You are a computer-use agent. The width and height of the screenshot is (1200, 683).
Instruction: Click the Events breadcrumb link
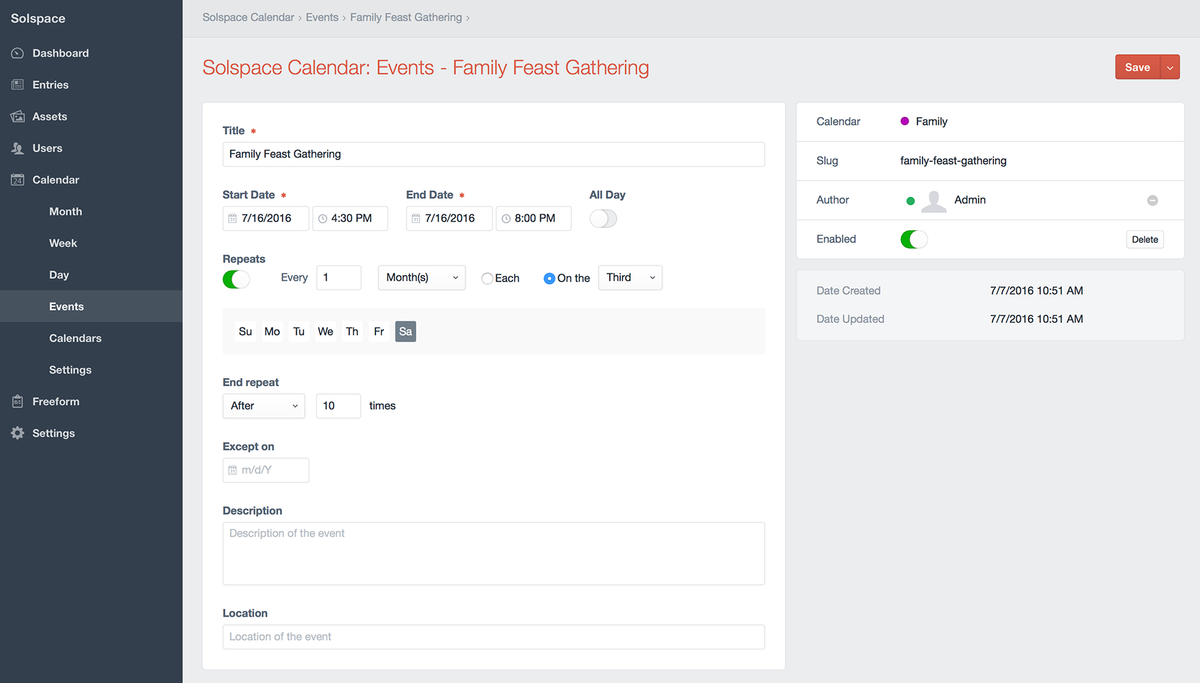coord(321,18)
